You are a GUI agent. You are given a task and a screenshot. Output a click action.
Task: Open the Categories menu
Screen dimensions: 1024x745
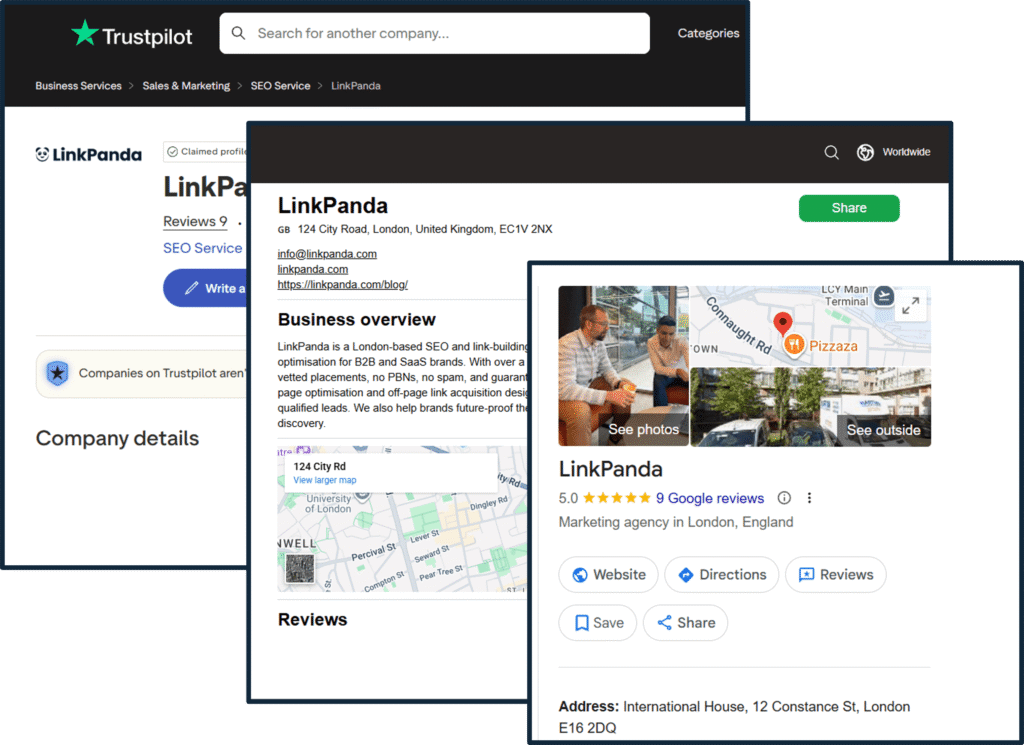pyautogui.click(x=707, y=32)
